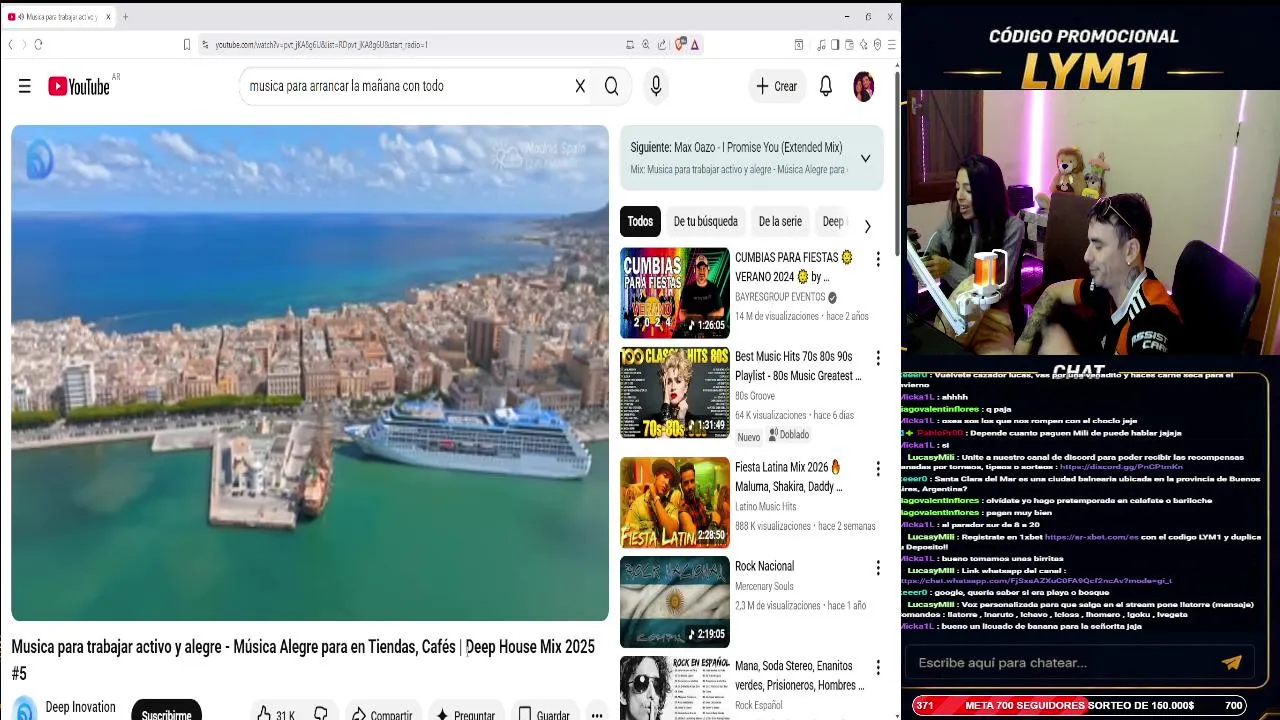Open account avatar menu

[863, 87]
